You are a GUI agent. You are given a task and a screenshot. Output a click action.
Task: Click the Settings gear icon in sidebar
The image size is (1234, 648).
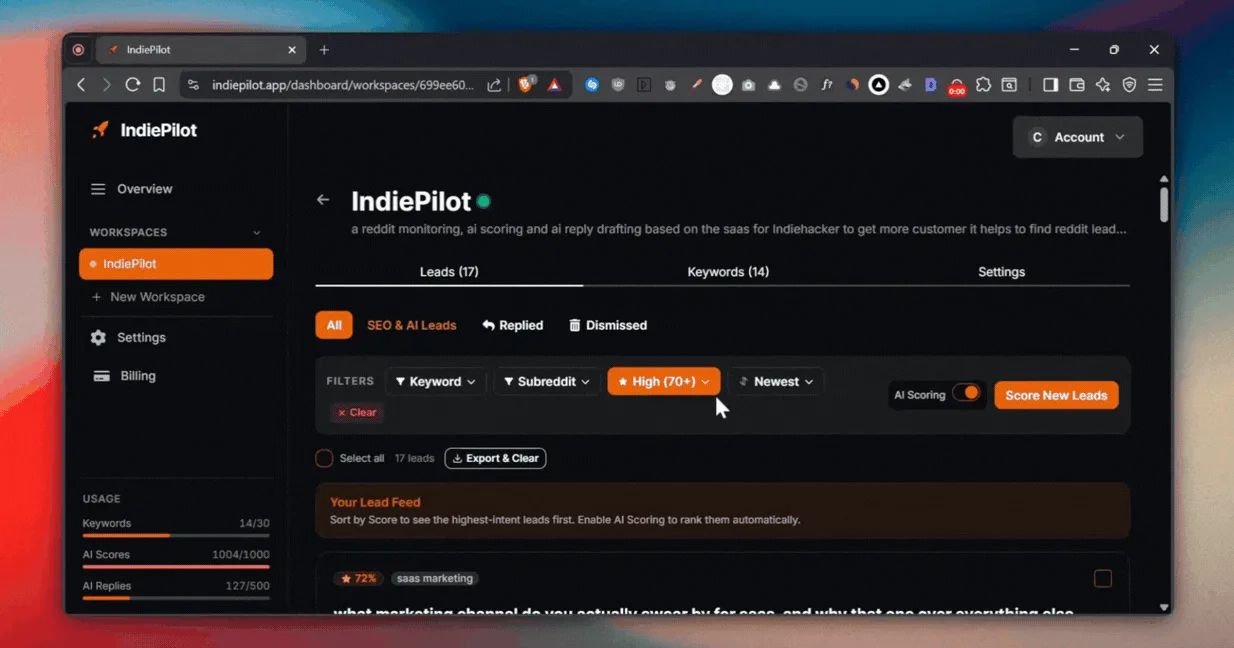pyautogui.click(x=98, y=338)
